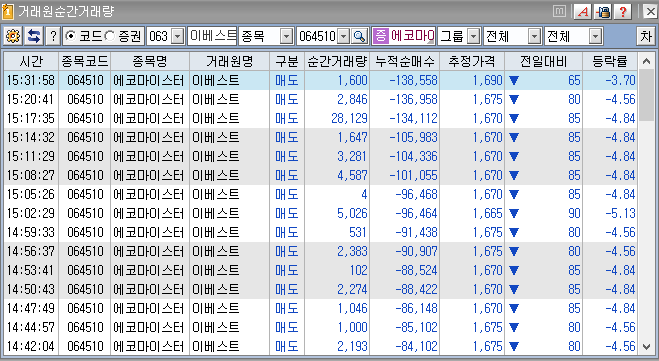Click cumulative value -84,102
The width and height of the screenshot is (659, 361).
416,346
